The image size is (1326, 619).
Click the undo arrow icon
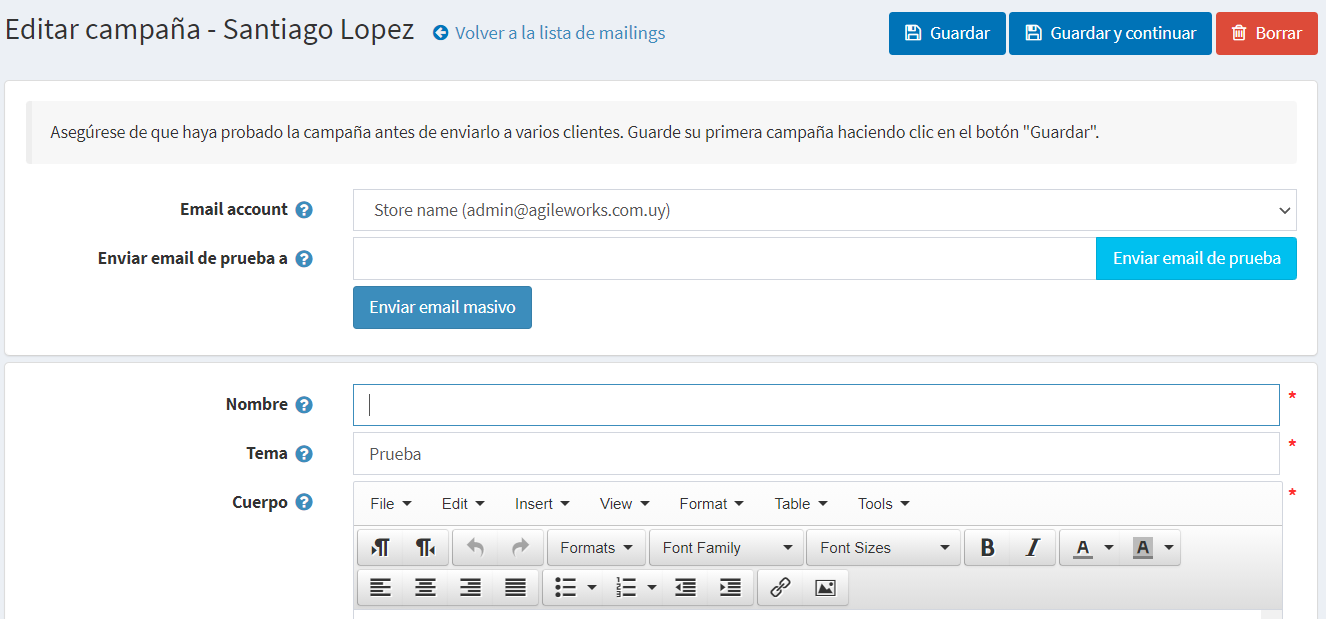pos(475,548)
